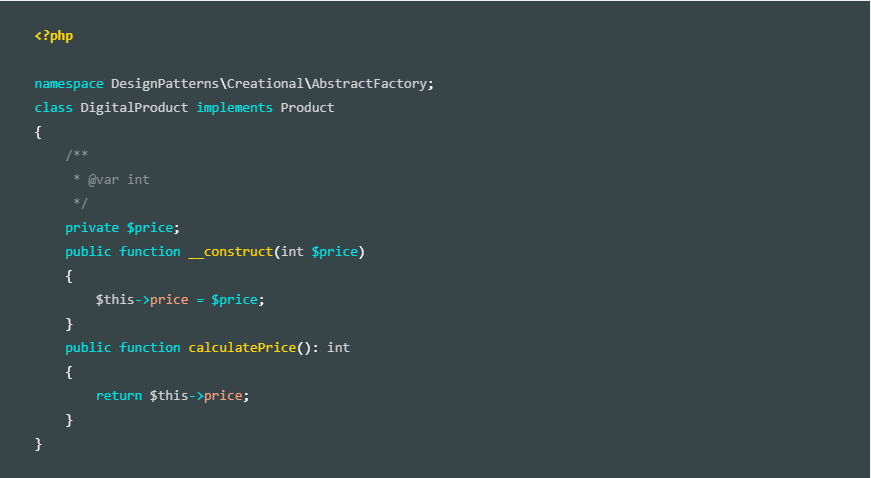Click price property in the return statement

point(223,396)
